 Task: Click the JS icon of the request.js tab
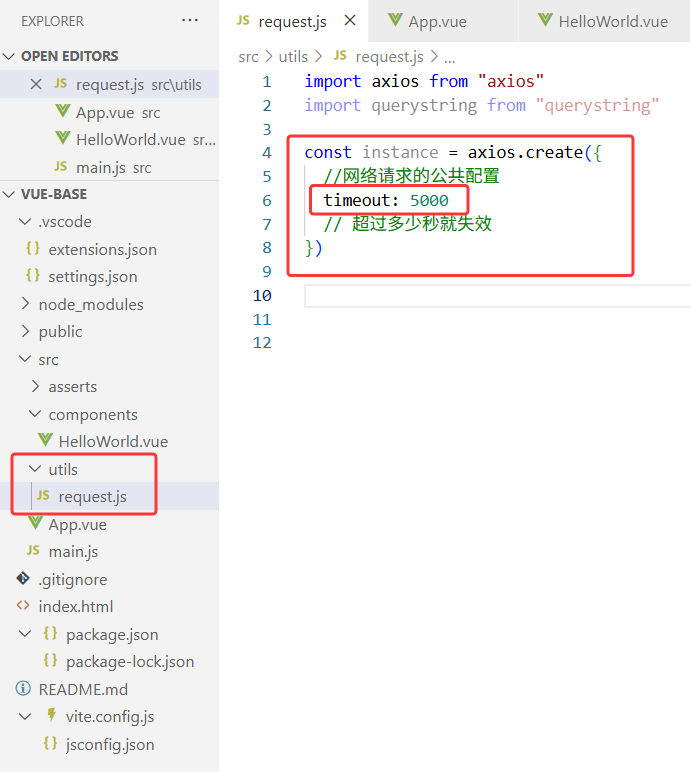[243, 20]
